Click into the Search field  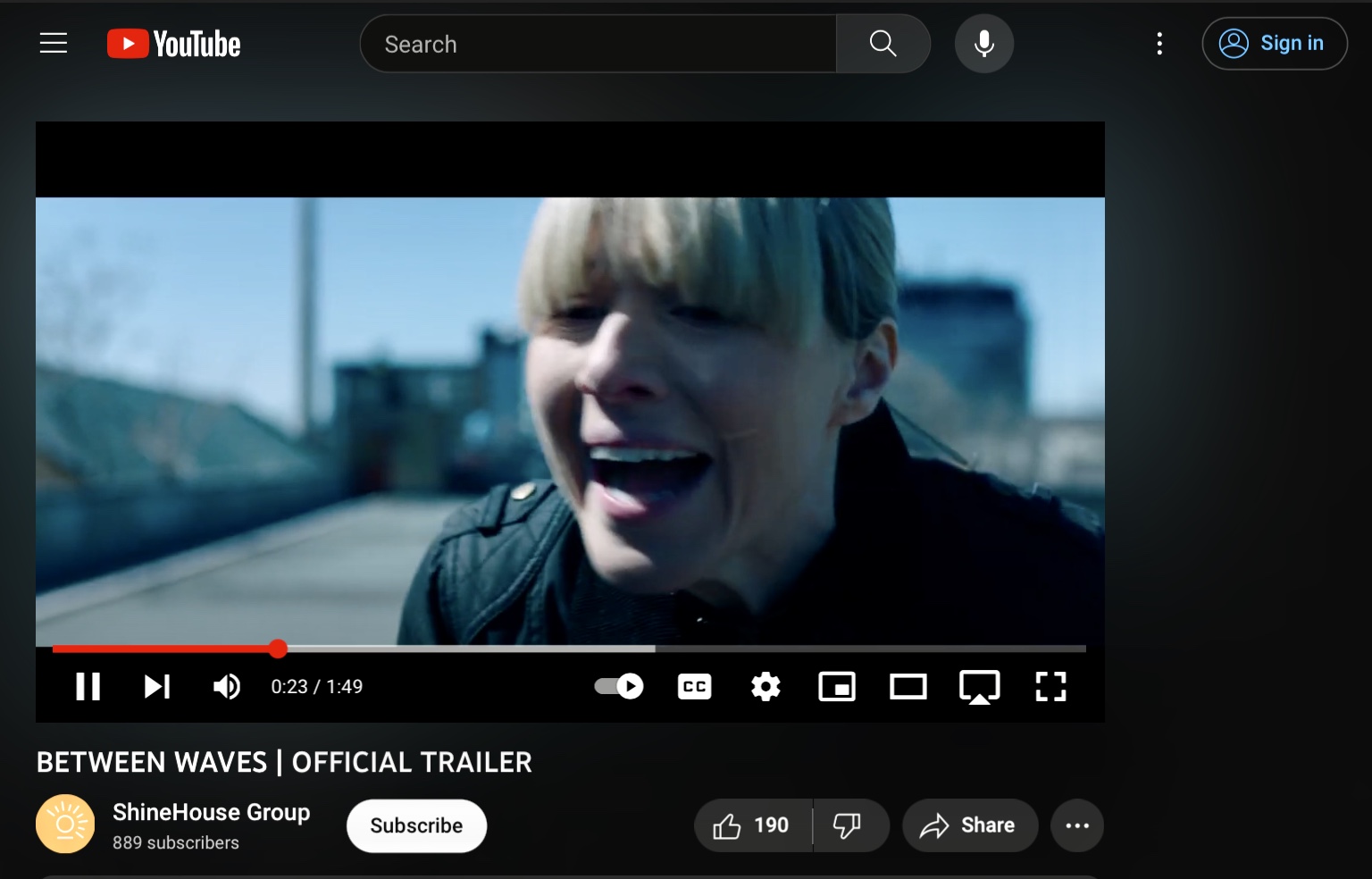tap(598, 44)
